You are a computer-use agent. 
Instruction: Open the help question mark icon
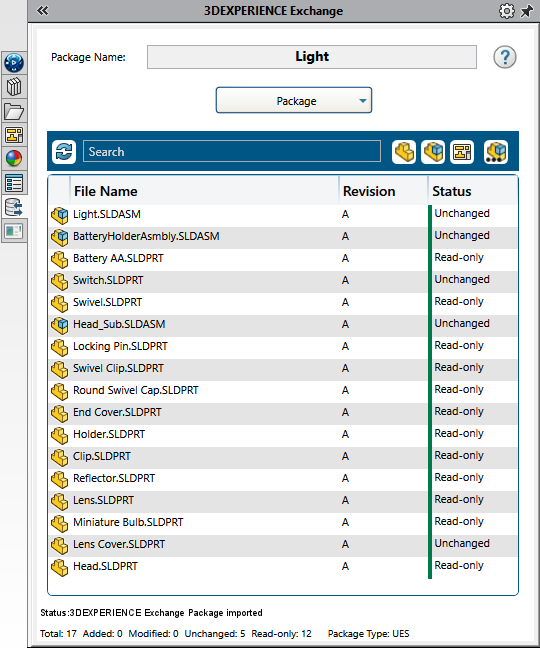504,57
